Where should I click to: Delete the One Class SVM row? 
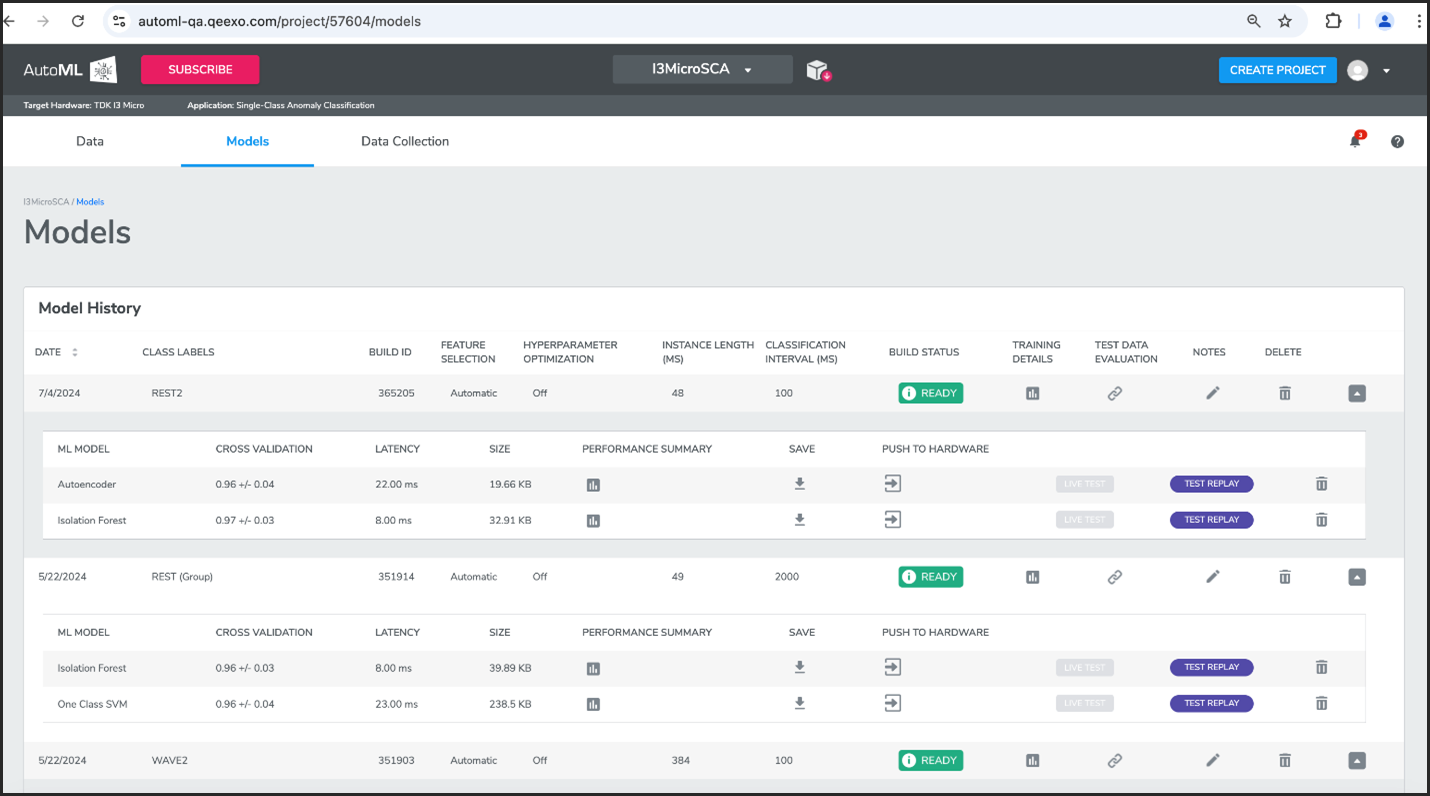pos(1321,703)
